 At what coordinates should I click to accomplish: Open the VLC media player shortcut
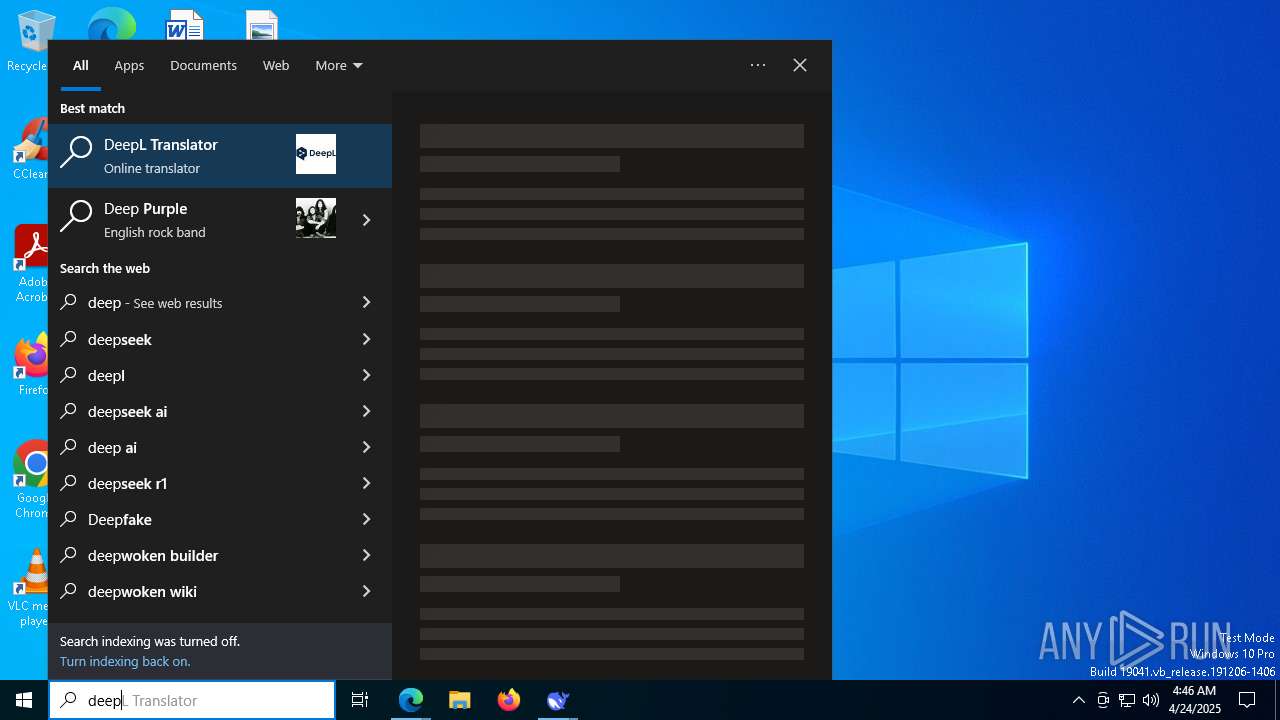[30, 588]
